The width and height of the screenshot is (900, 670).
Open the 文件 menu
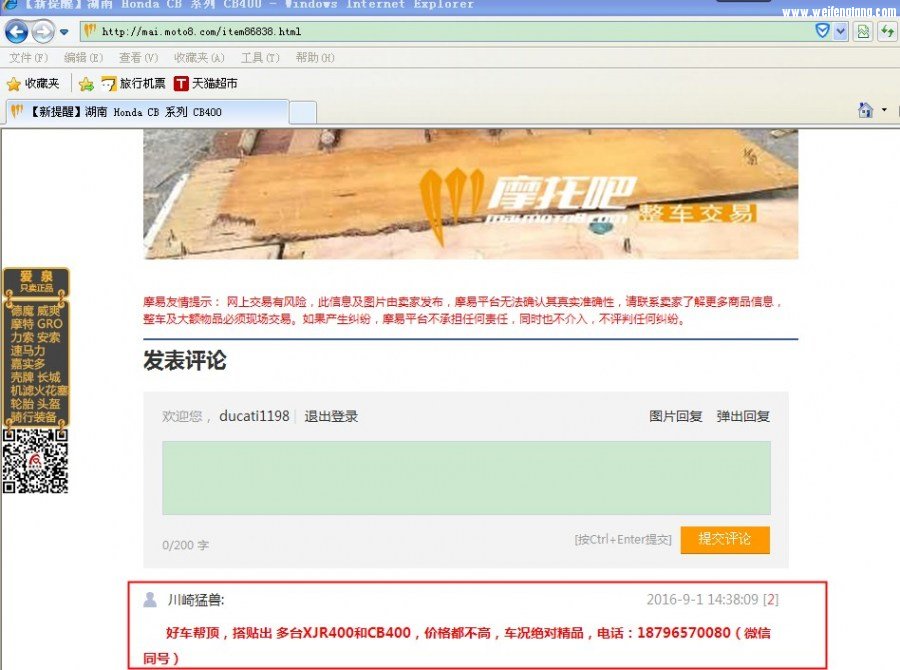click(x=28, y=58)
